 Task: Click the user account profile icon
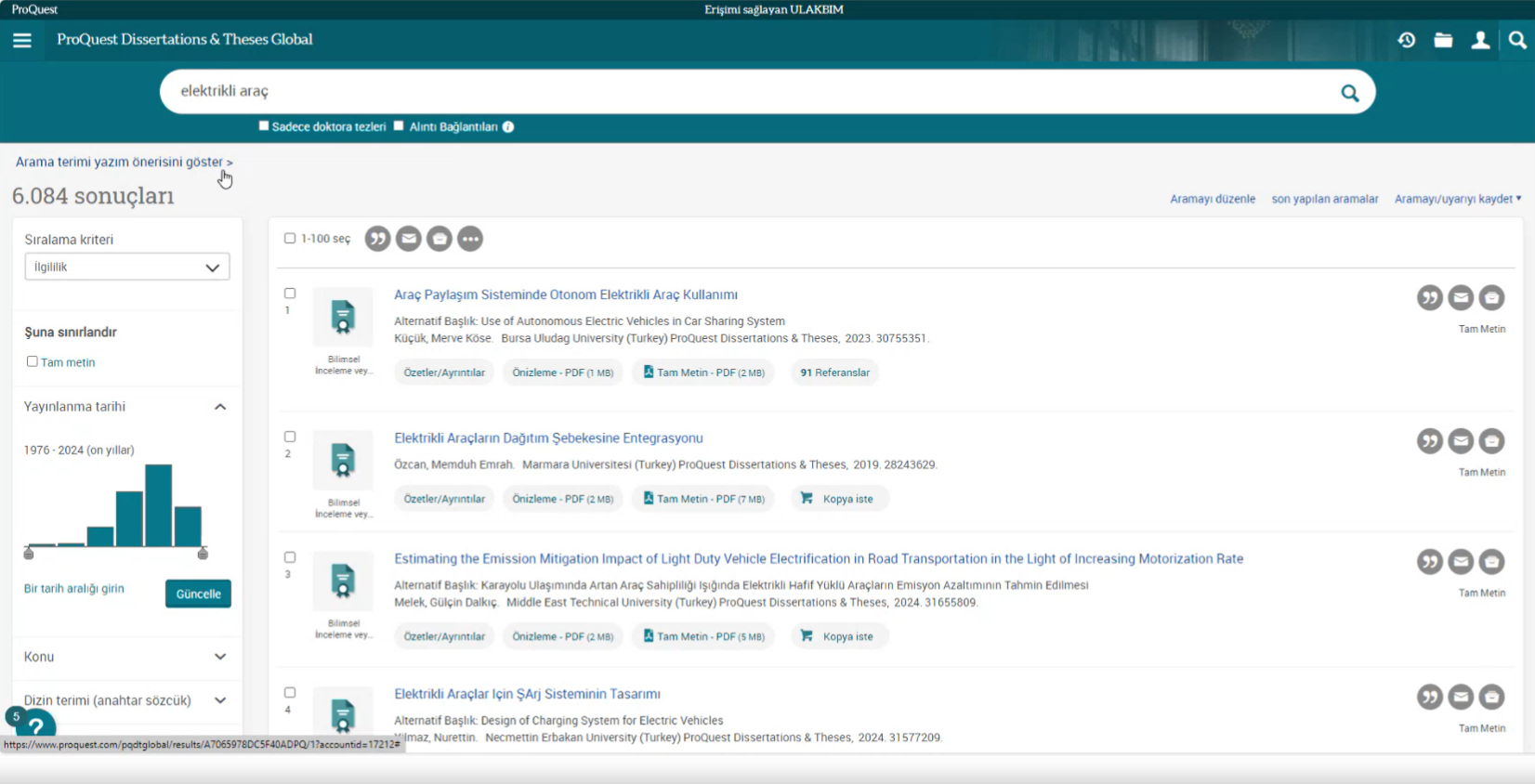tap(1480, 40)
